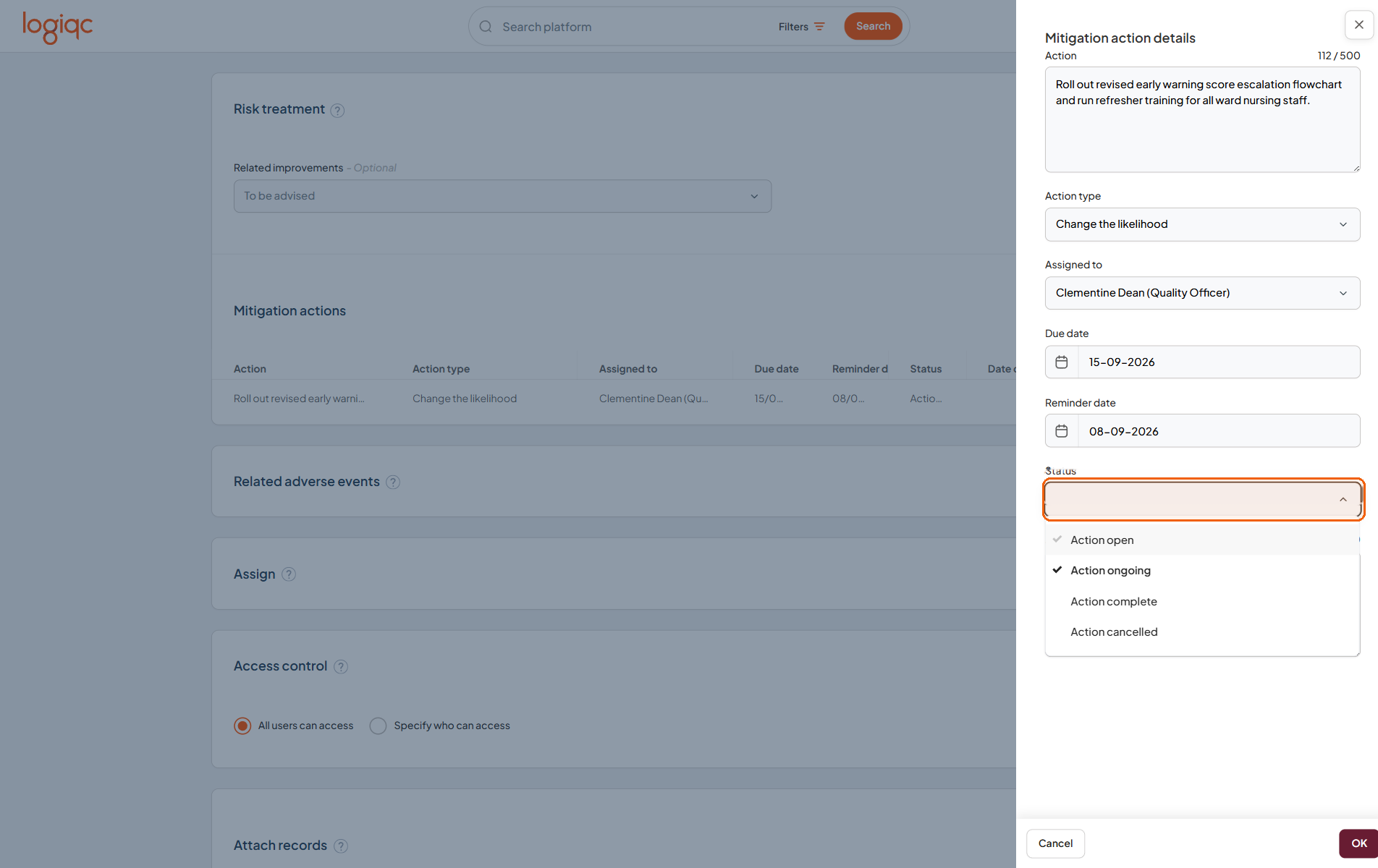Show help icon next to Assign
This screenshot has height=868, width=1378.
[x=289, y=574]
